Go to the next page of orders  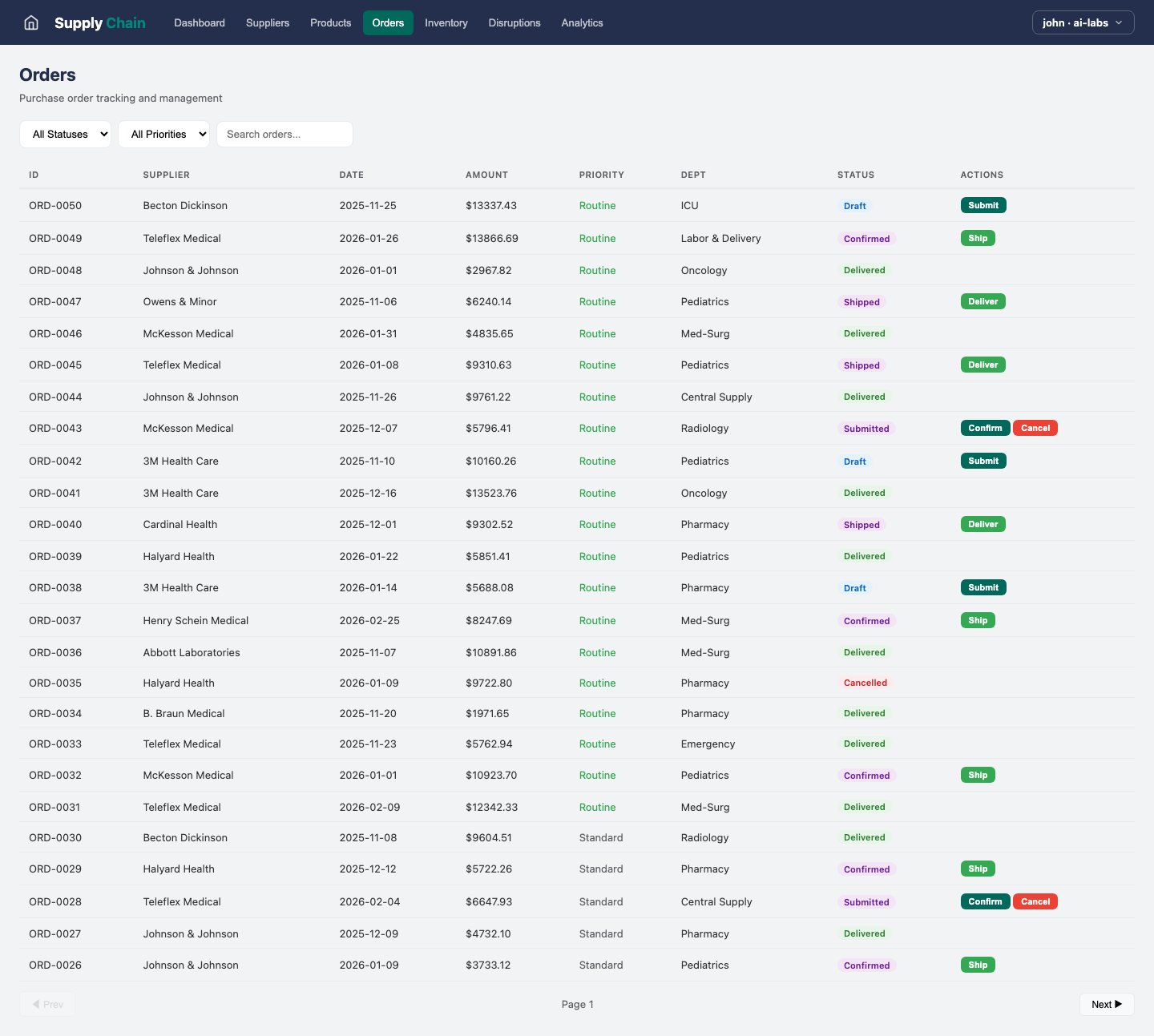click(x=1106, y=1004)
